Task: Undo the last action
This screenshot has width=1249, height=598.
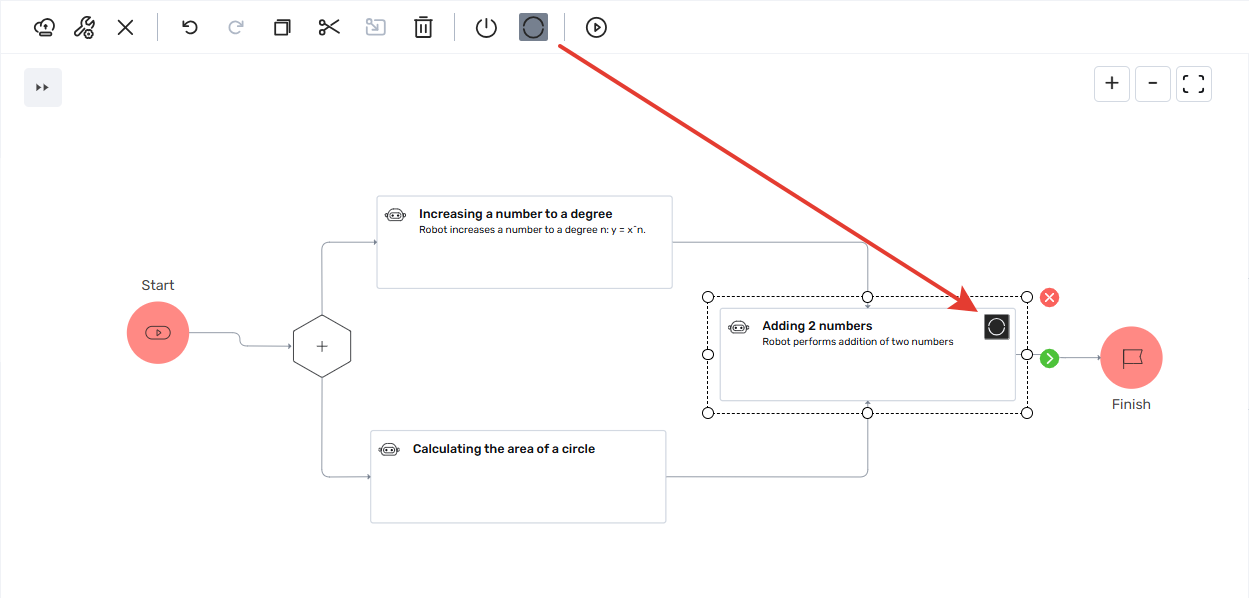Action: 190,27
